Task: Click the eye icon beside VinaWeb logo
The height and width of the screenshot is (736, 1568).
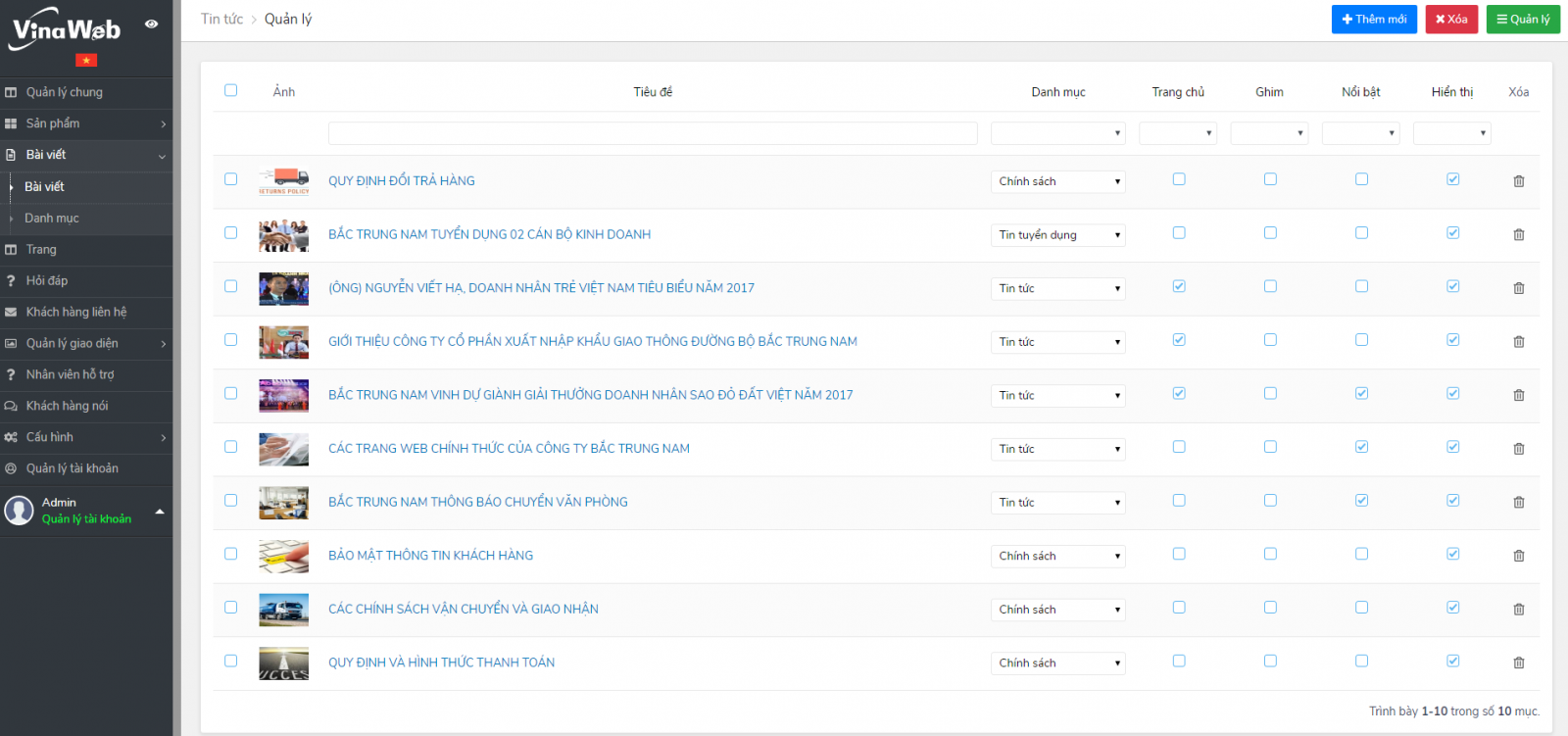Action: tap(151, 24)
